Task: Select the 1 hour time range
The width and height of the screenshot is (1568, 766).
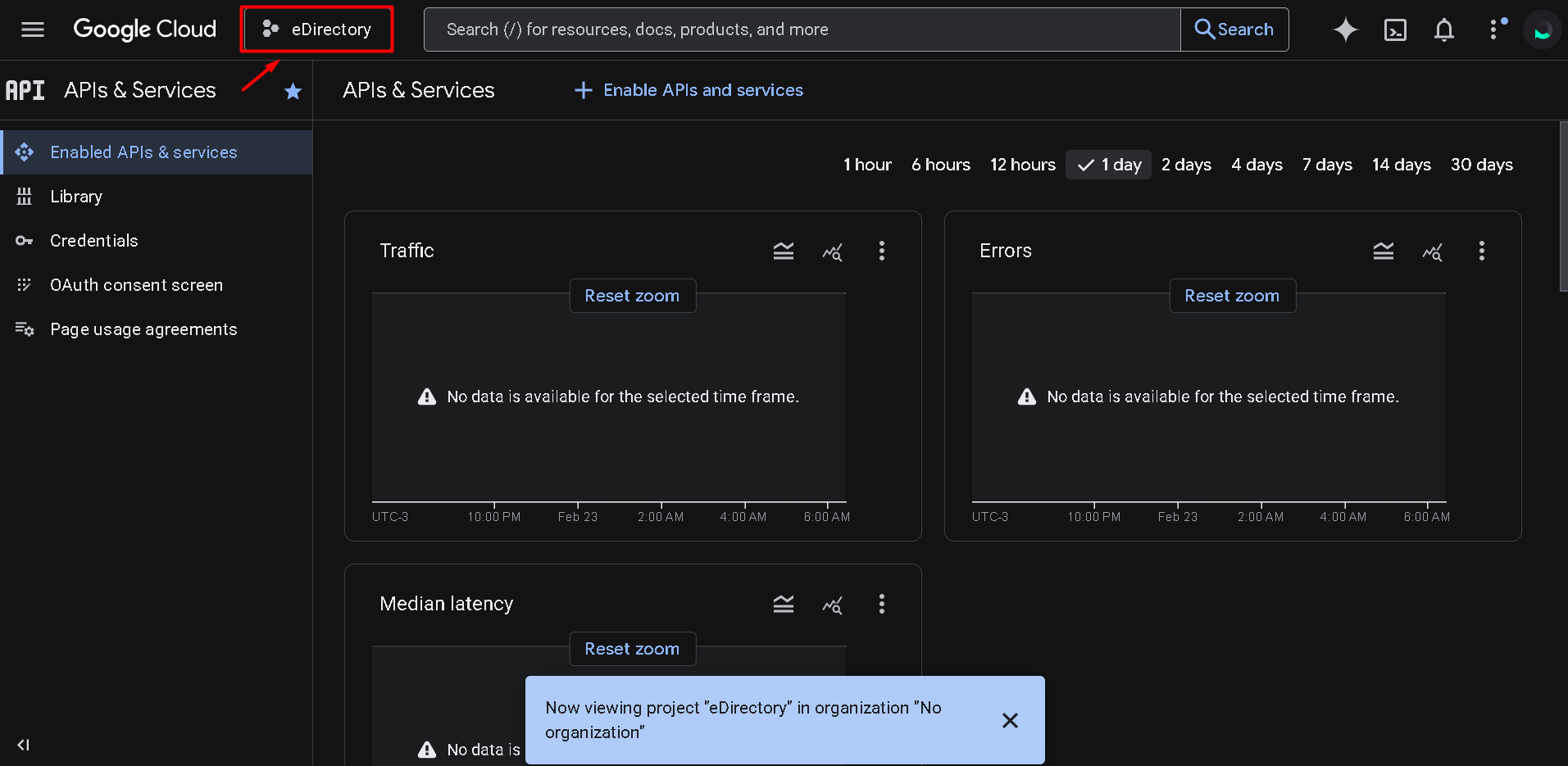Action: point(867,165)
